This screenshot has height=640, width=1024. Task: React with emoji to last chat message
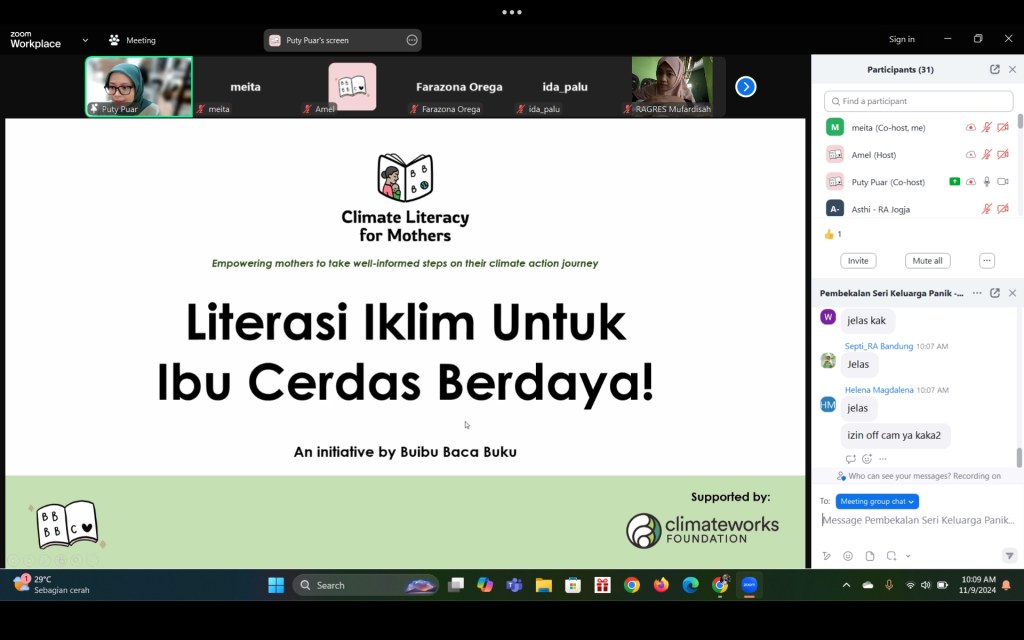click(x=867, y=459)
